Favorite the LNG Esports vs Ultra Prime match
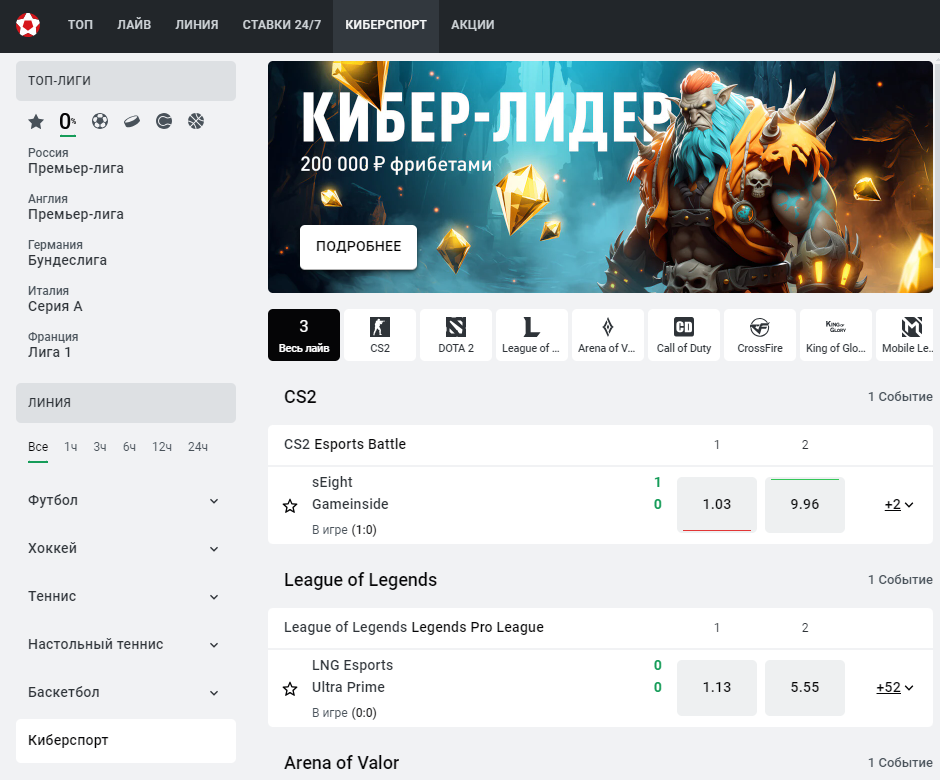This screenshot has height=780, width=940. tap(290, 689)
